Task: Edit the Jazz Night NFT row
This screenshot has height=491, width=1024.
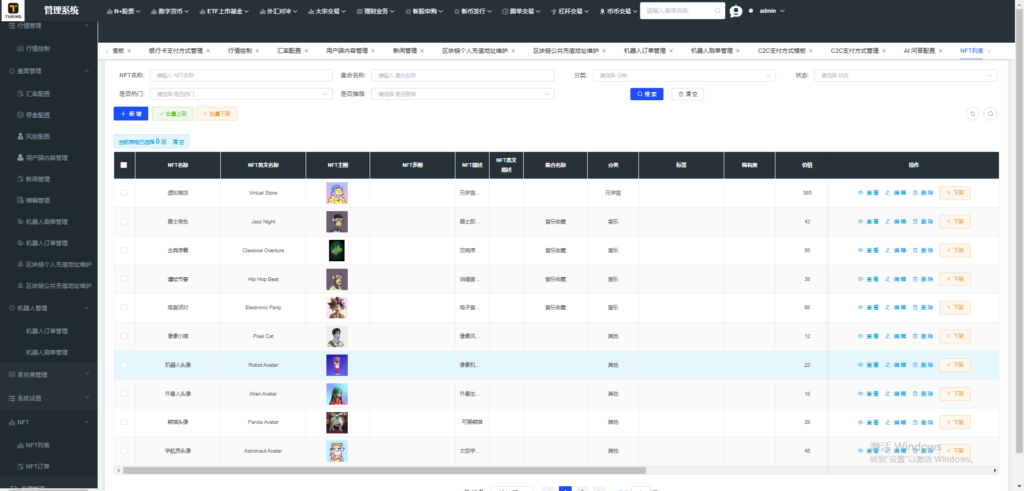Action: pyautogui.click(x=895, y=222)
